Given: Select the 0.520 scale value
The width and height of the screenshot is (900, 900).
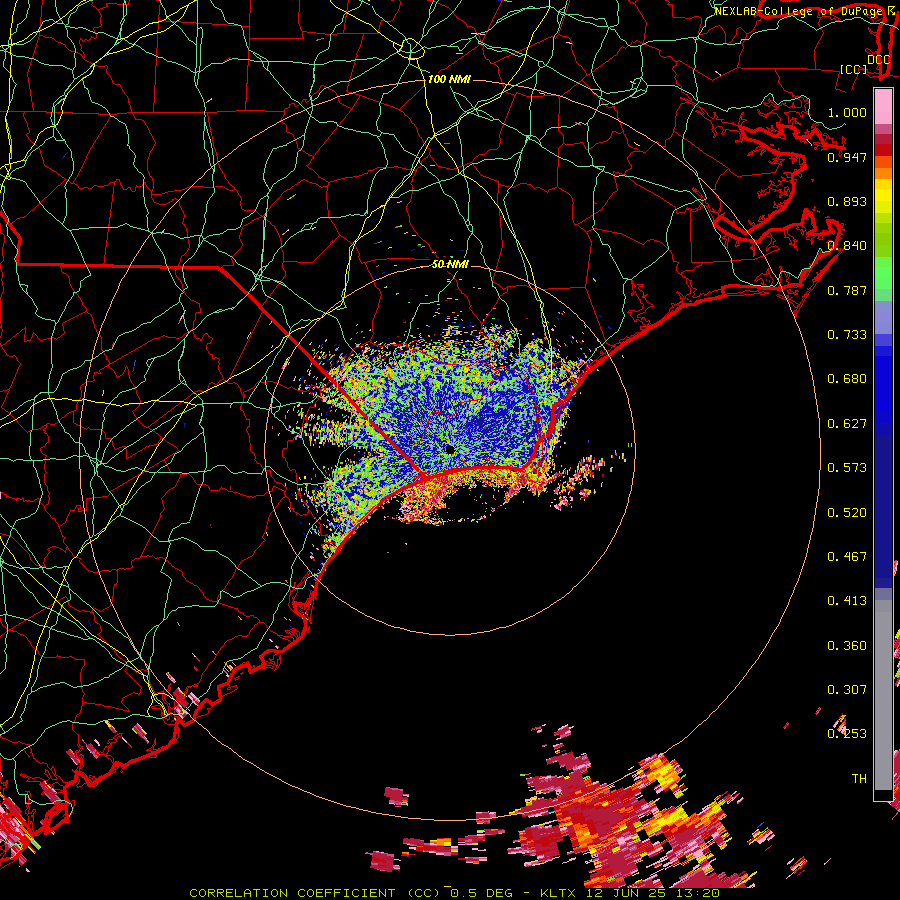Looking at the screenshot, I should tap(847, 513).
